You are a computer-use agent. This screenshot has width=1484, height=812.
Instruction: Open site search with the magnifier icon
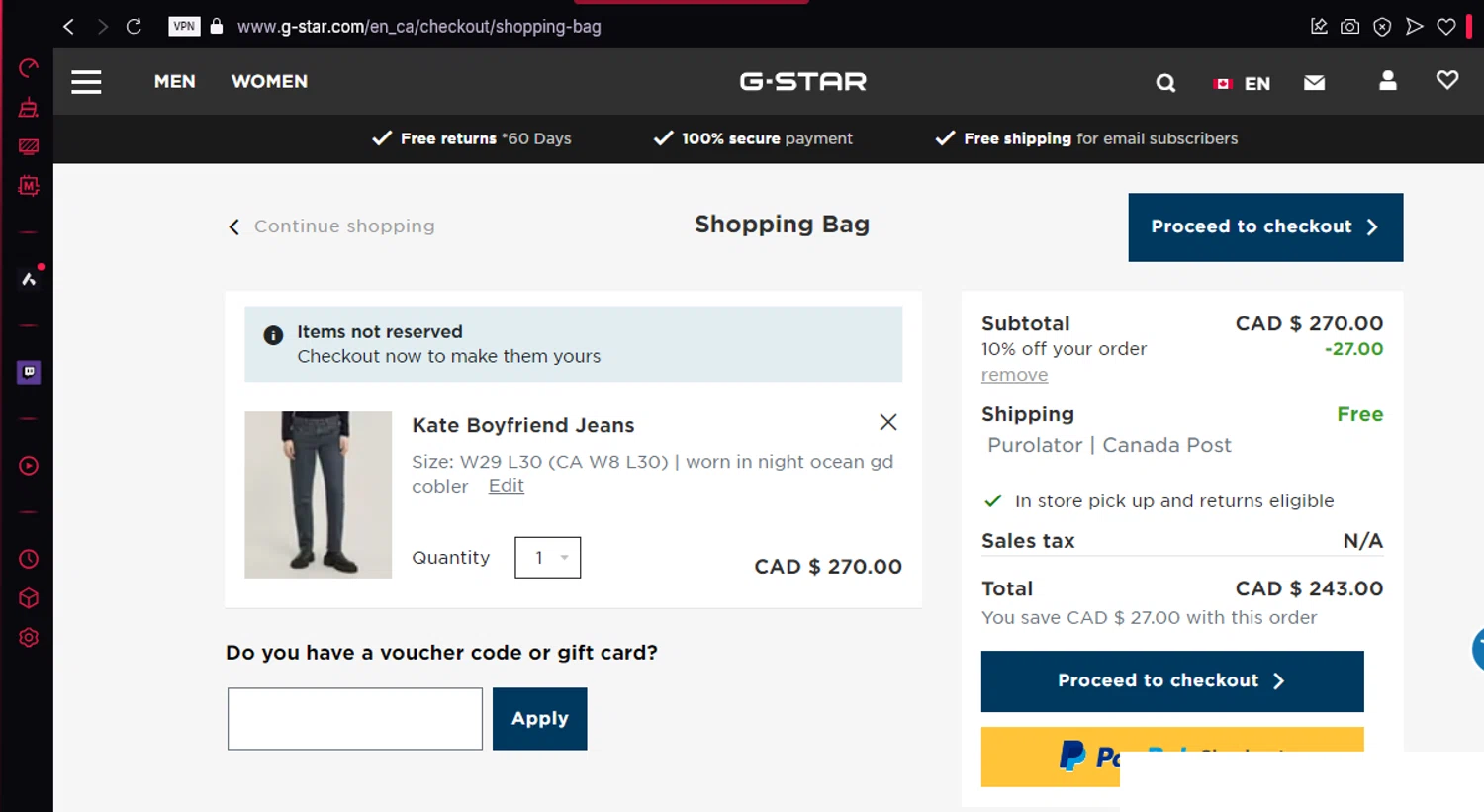1165,83
